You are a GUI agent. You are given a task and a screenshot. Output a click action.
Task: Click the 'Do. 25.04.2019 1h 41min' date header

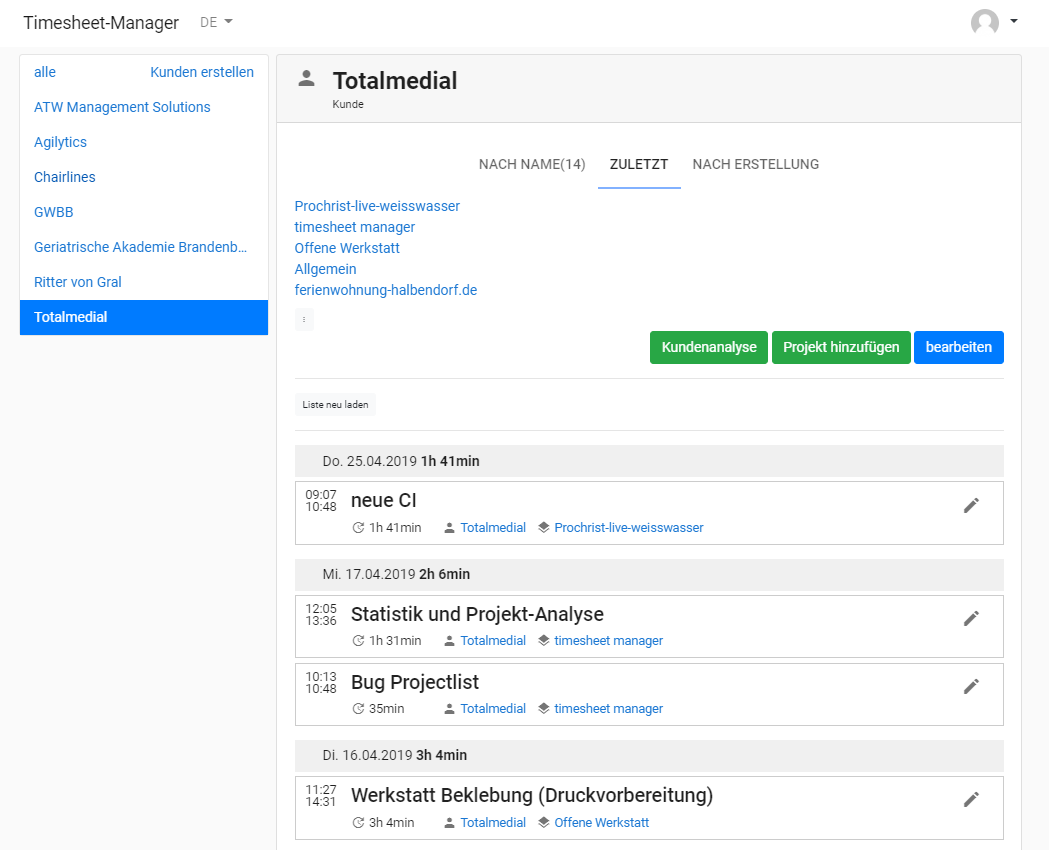(649, 461)
